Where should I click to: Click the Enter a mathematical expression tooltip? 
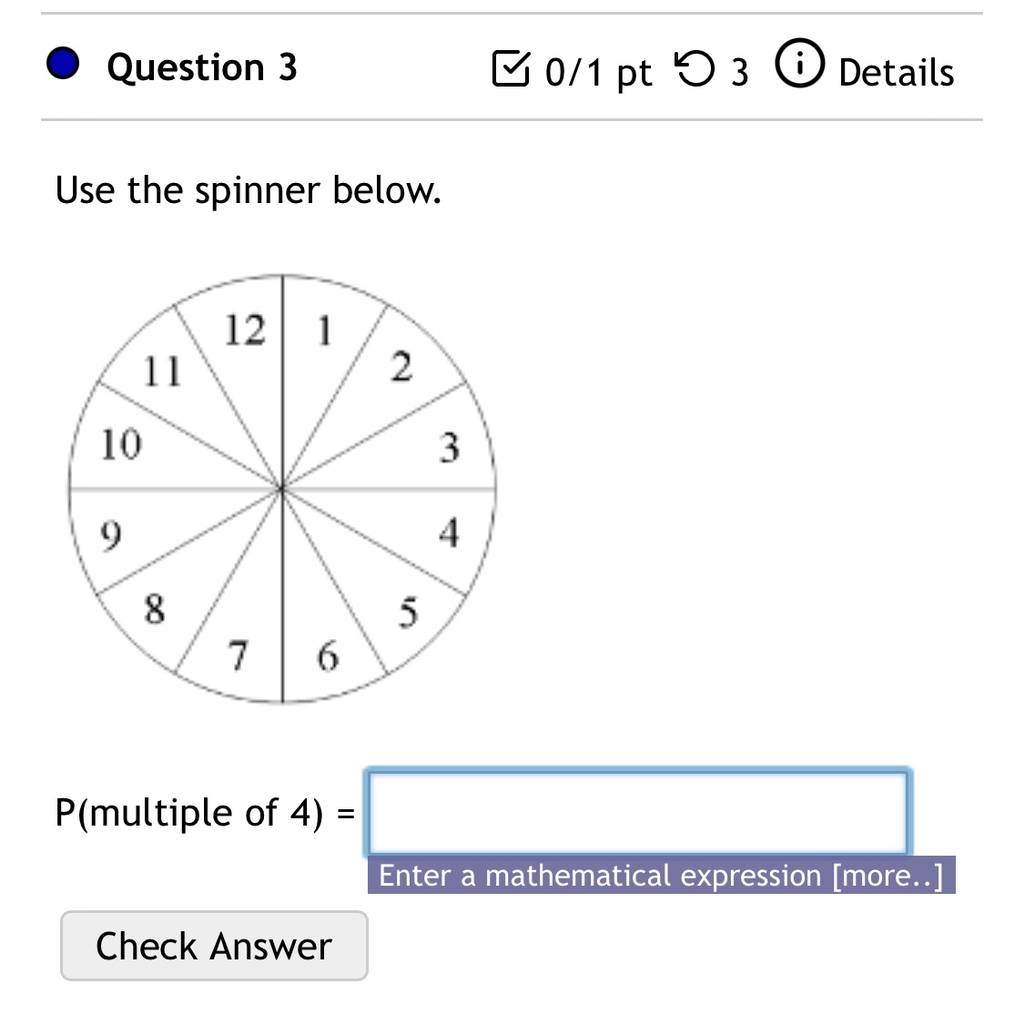click(x=661, y=875)
